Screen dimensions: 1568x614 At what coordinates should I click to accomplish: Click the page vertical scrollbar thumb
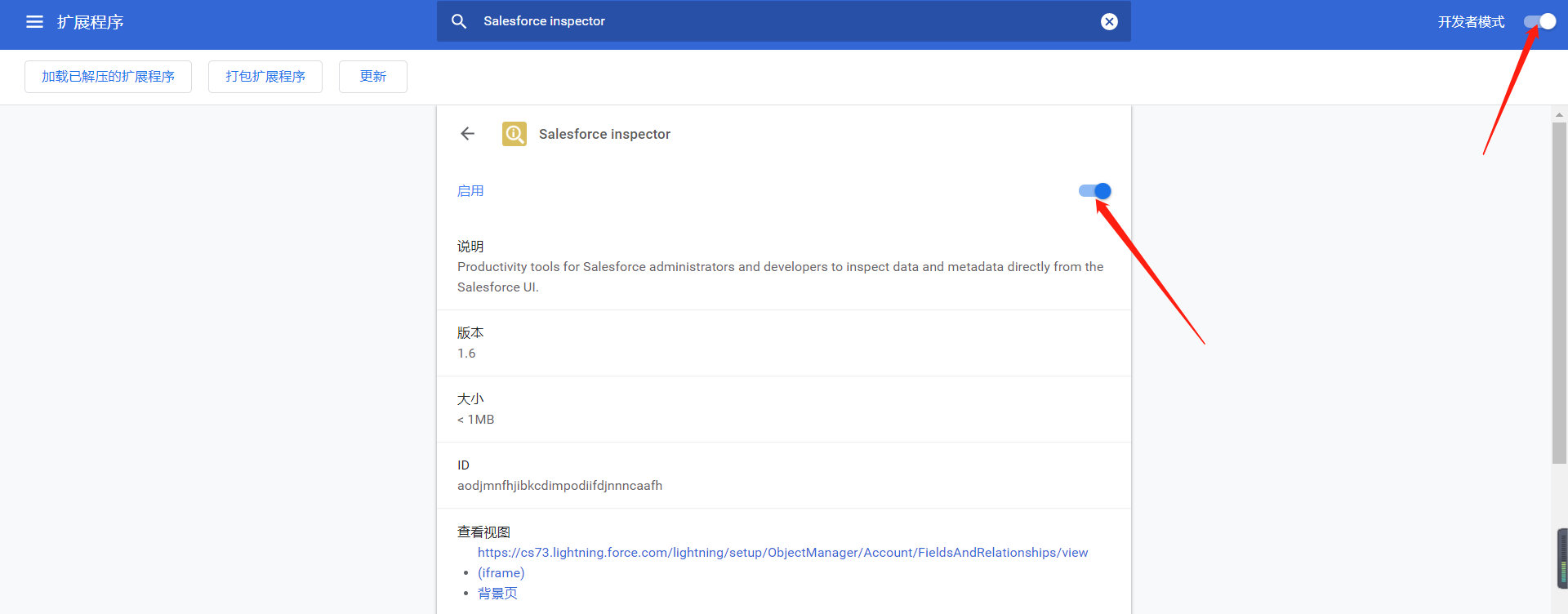[1559, 294]
